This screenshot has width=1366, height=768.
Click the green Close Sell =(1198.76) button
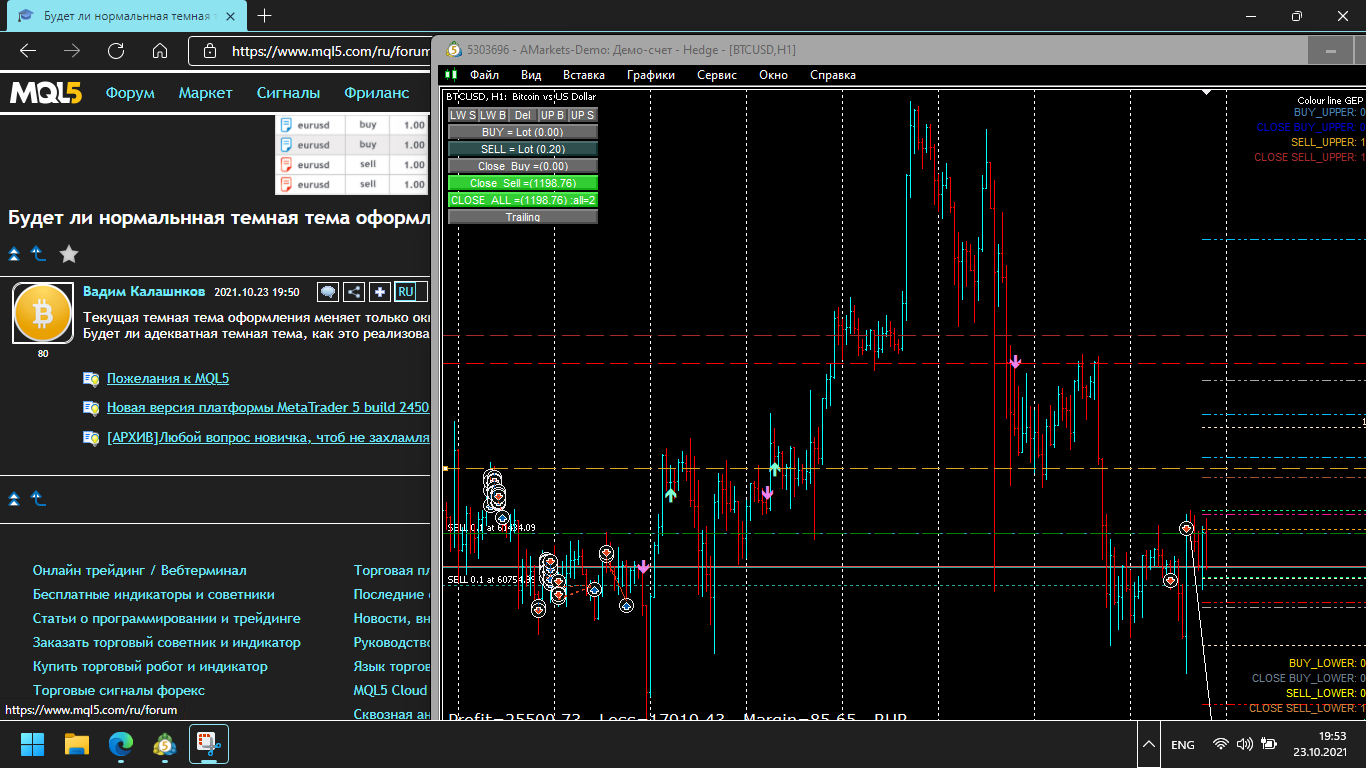(523, 183)
